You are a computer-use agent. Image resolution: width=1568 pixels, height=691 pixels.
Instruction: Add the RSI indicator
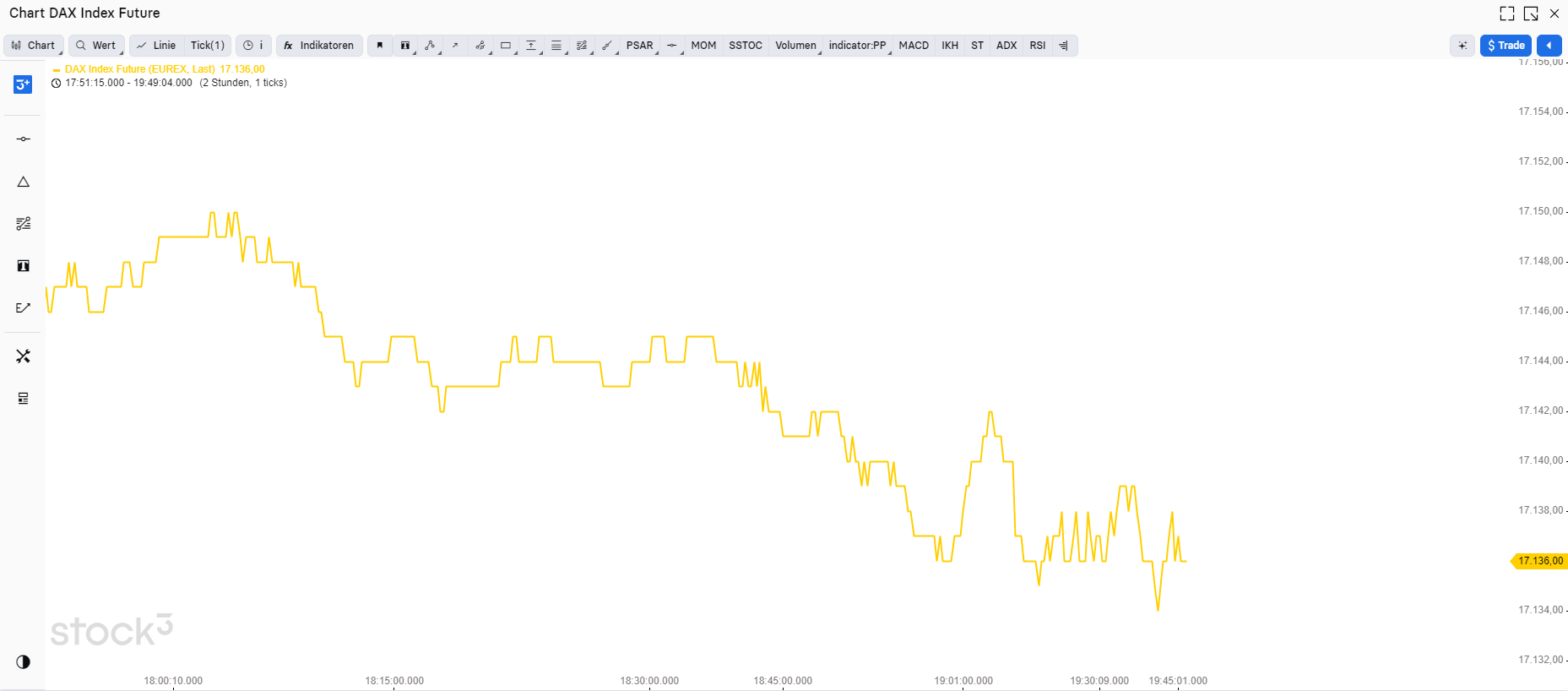pos(1038,46)
